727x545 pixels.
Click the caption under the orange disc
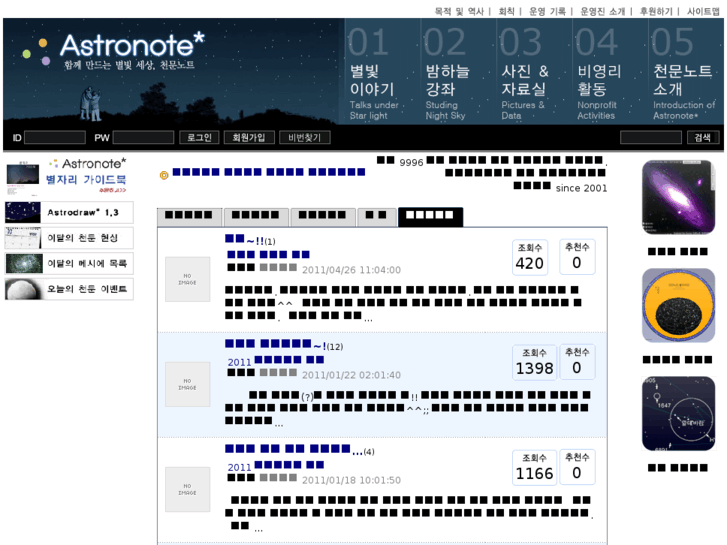(x=678, y=359)
